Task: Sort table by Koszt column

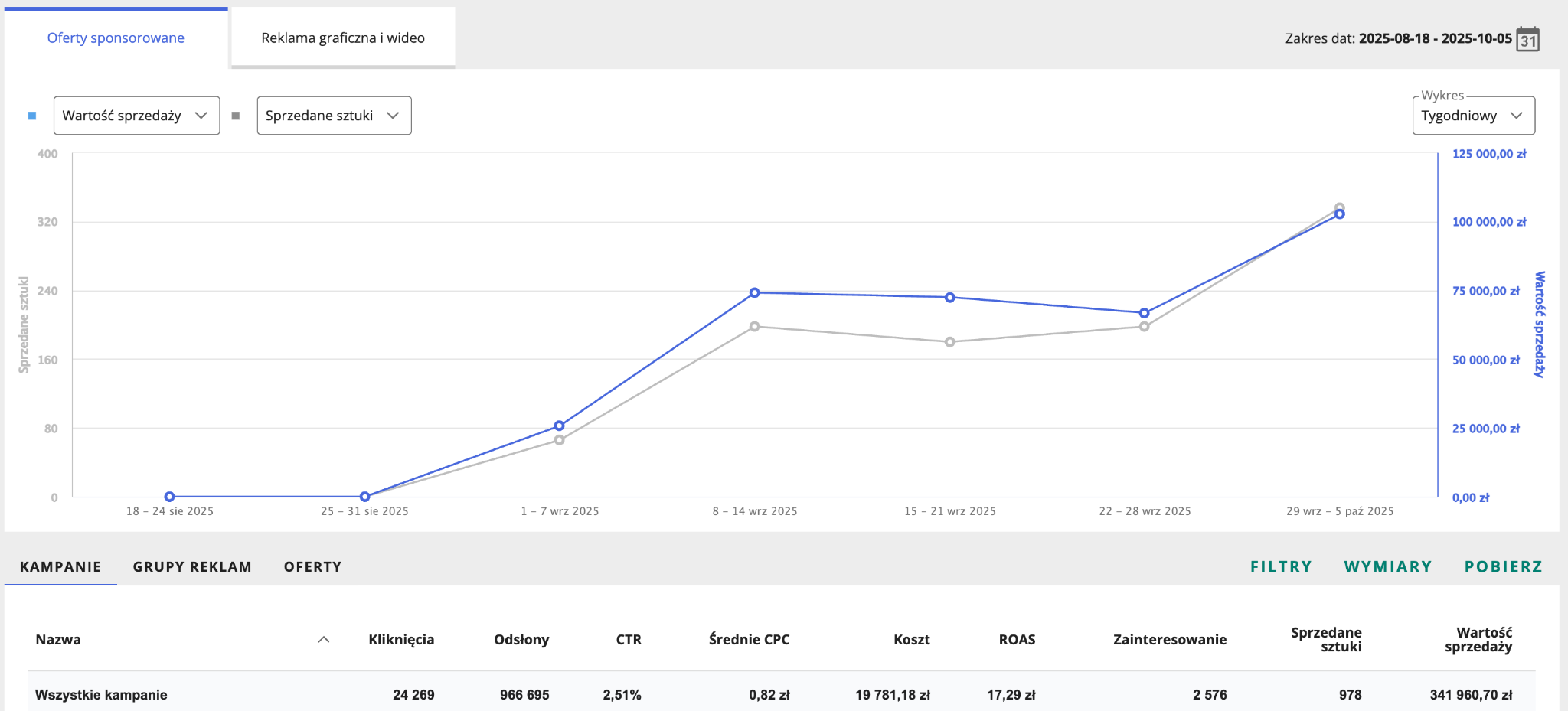Action: 912,640
